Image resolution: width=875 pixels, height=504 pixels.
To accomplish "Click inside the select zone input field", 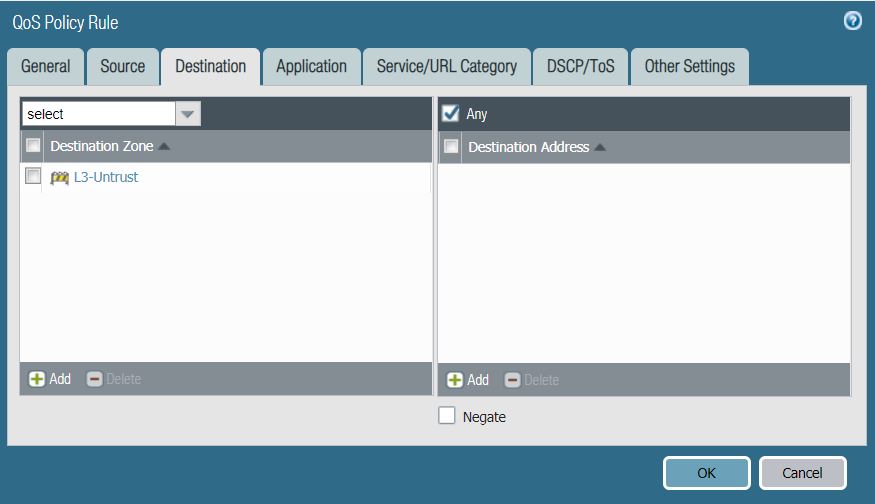I will click(99, 114).
